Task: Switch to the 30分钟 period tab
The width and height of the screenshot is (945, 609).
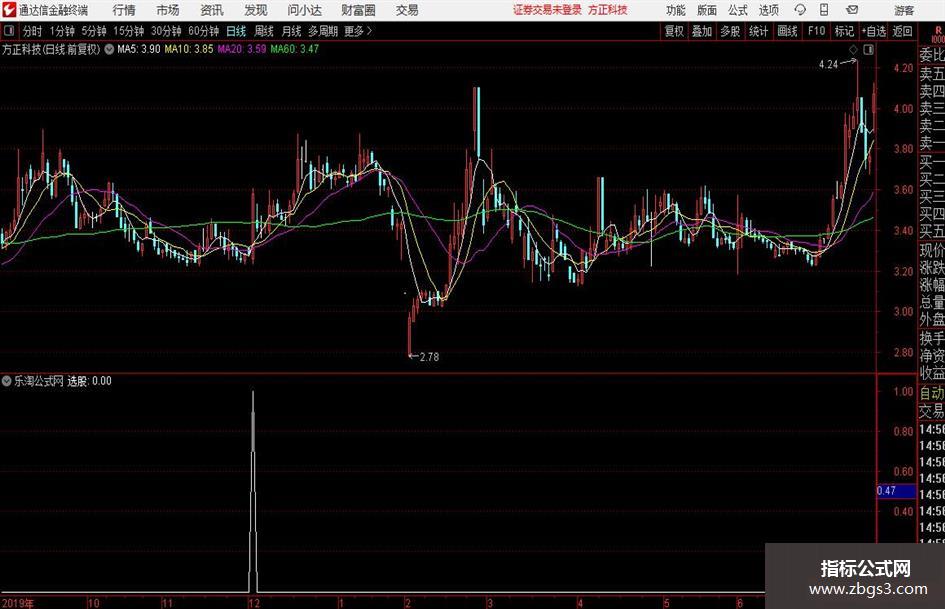Action: pos(166,31)
